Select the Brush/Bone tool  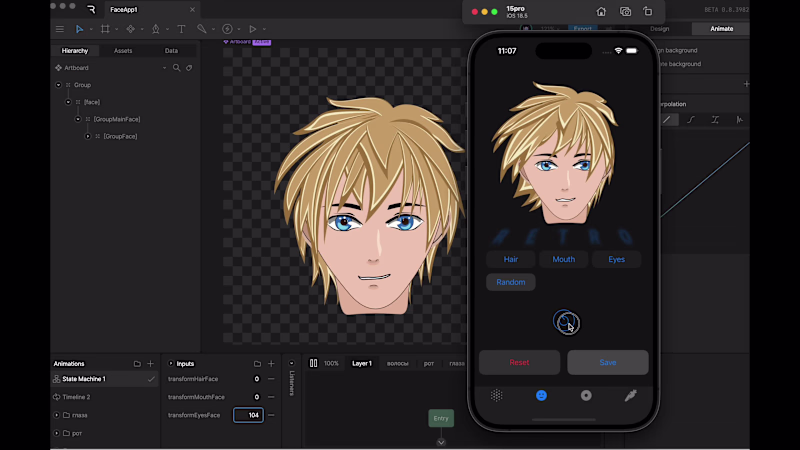[x=202, y=29]
